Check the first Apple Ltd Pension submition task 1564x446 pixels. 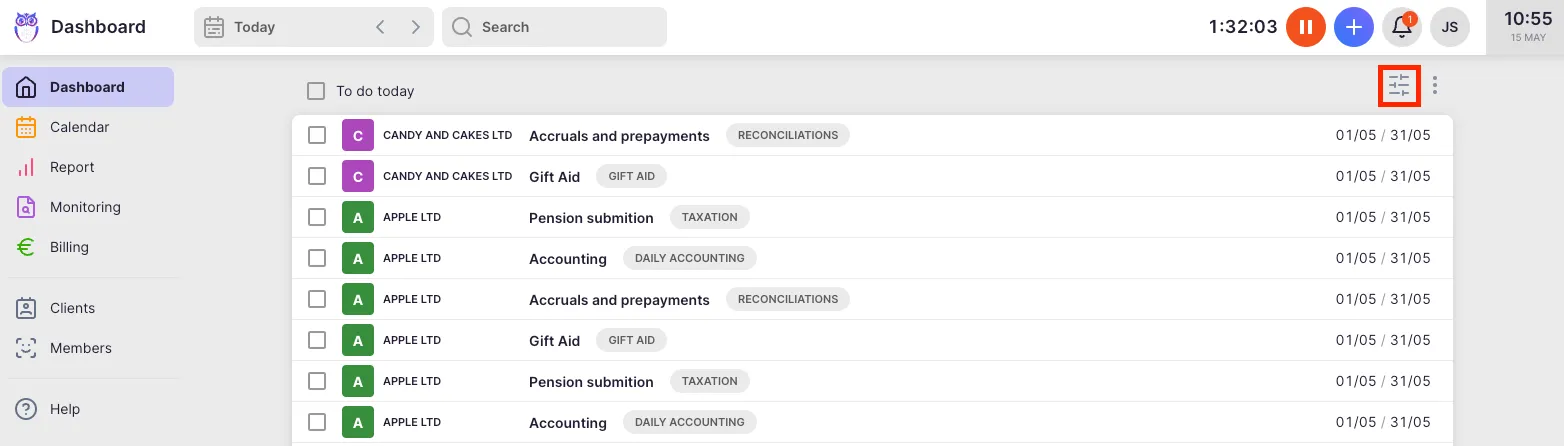coord(317,217)
